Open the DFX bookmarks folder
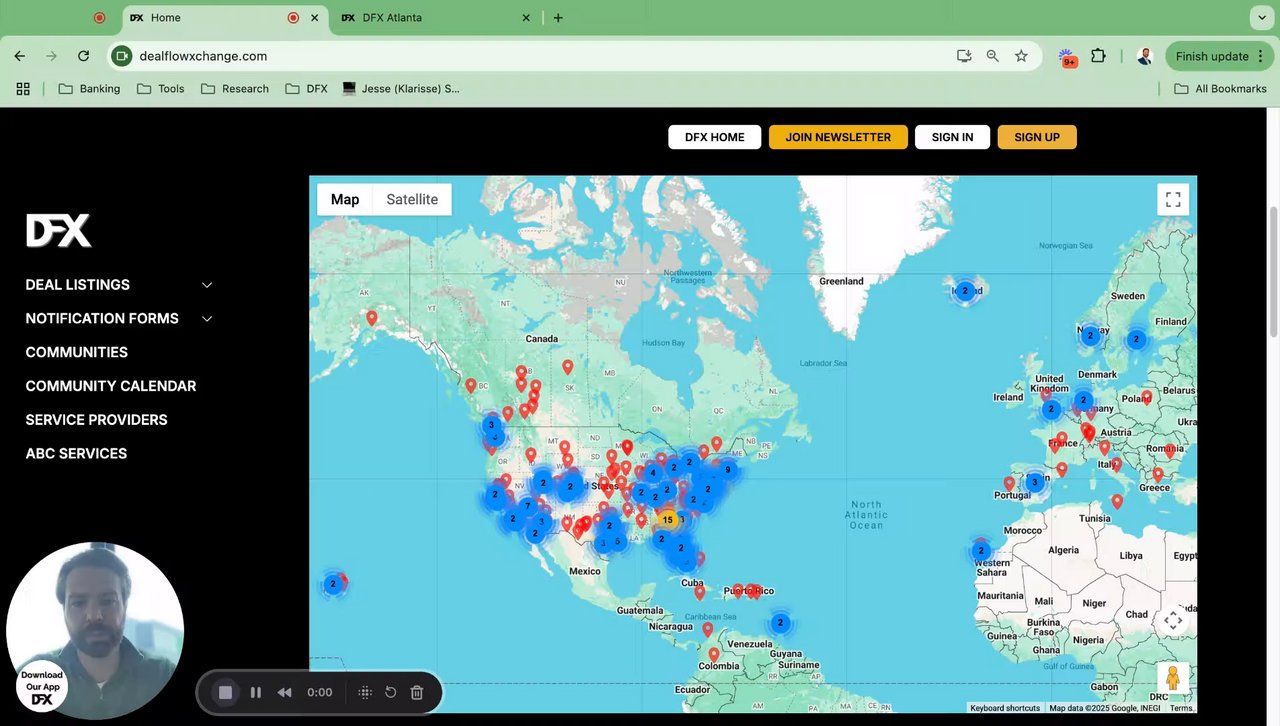The image size is (1280, 726). [306, 89]
